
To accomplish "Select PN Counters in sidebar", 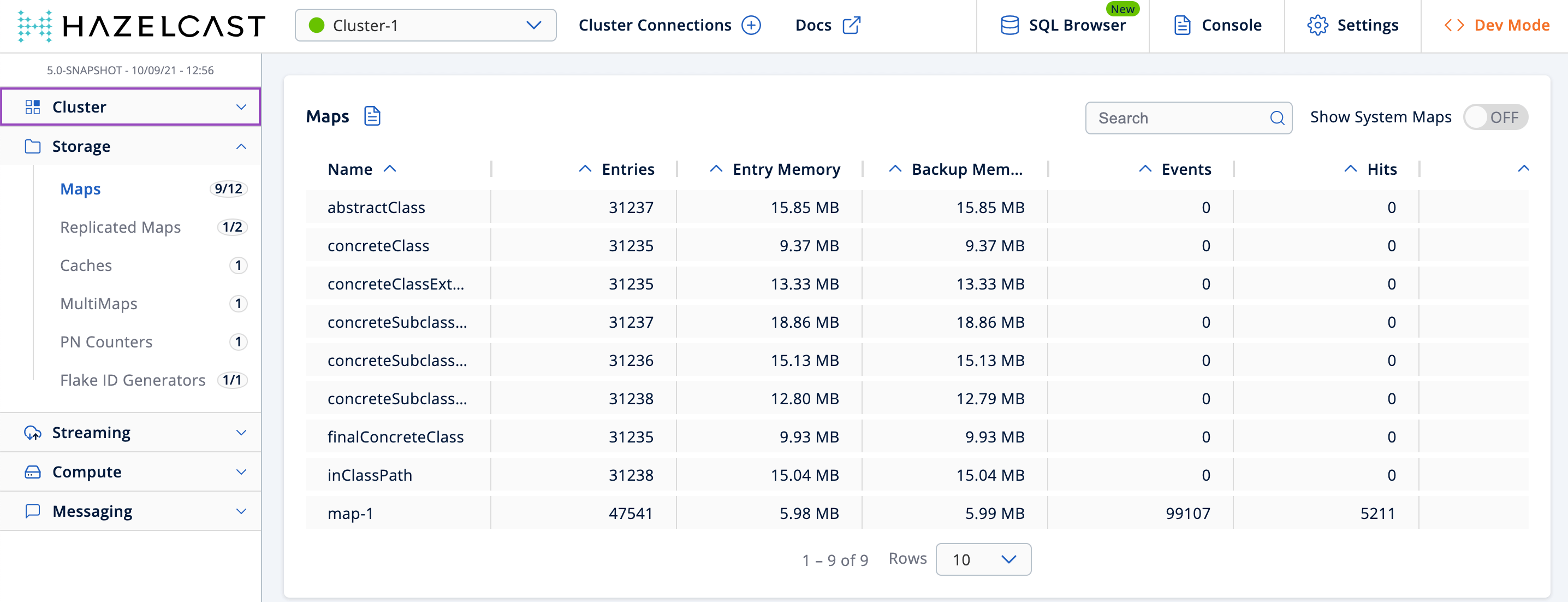I will [x=106, y=342].
